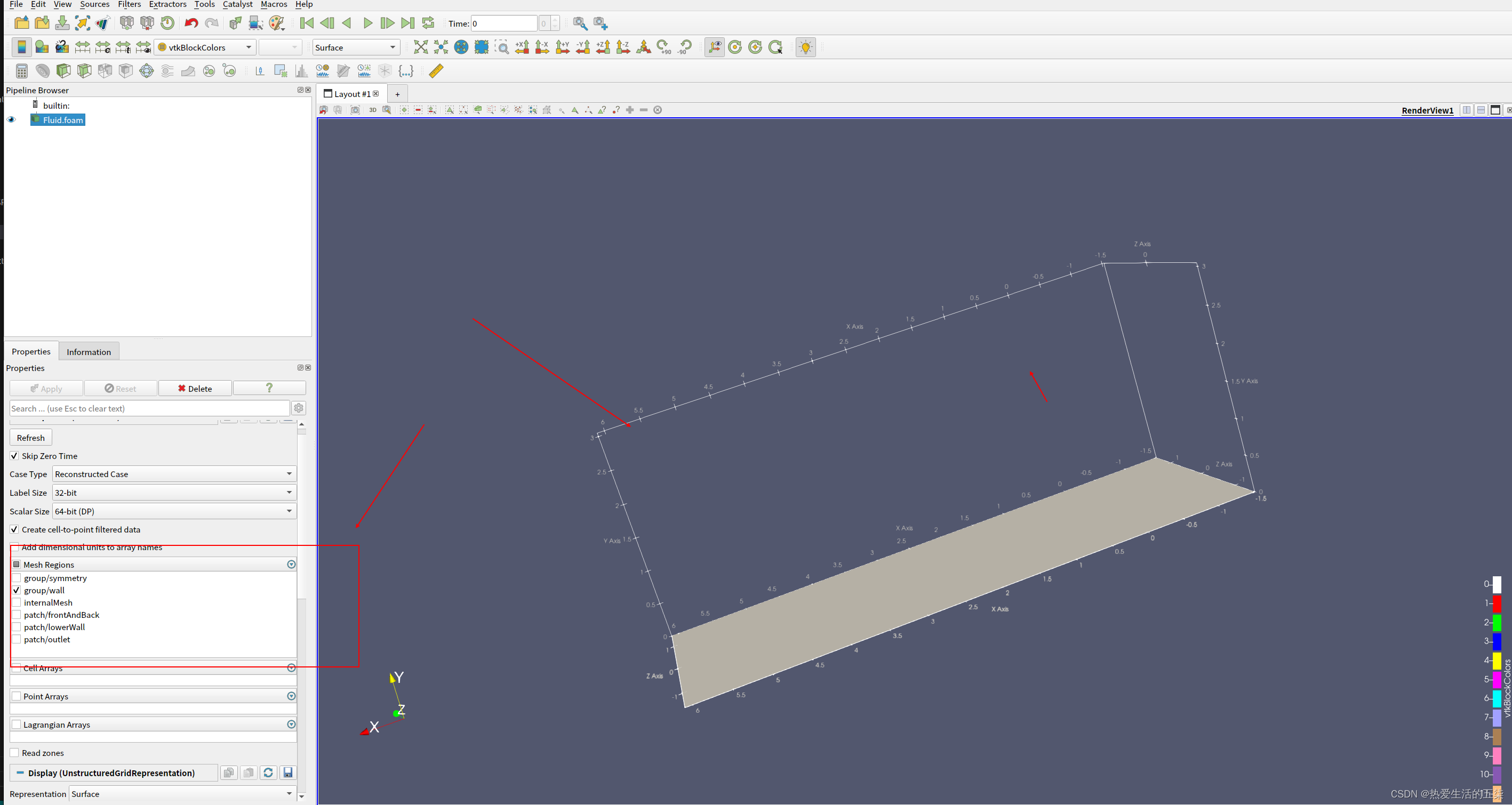Toggle Fluid.foam eye visibility
This screenshot has width=1512, height=805.
click(x=11, y=120)
